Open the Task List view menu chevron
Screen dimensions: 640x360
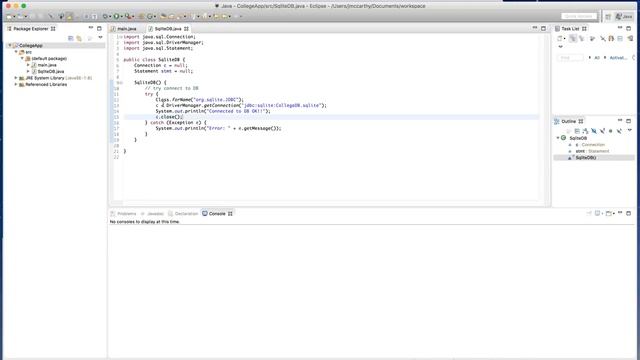(x=560, y=47)
